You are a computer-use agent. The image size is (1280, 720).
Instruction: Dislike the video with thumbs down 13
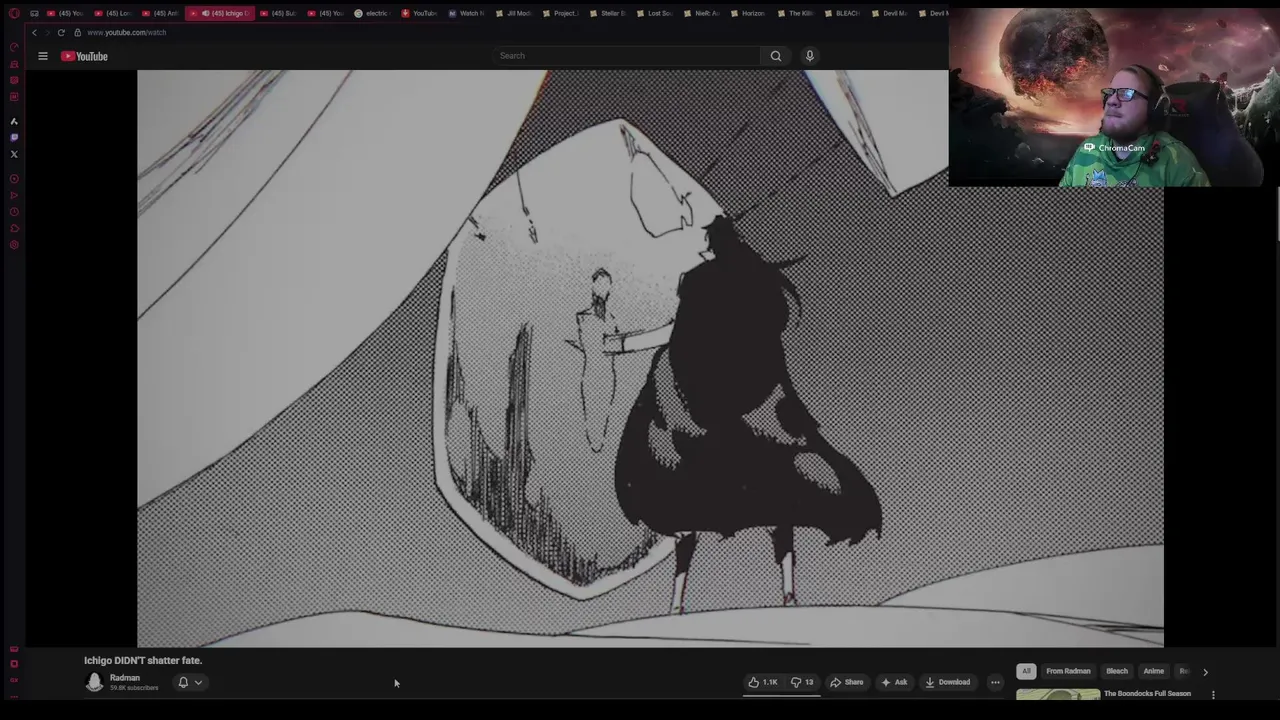tap(803, 682)
